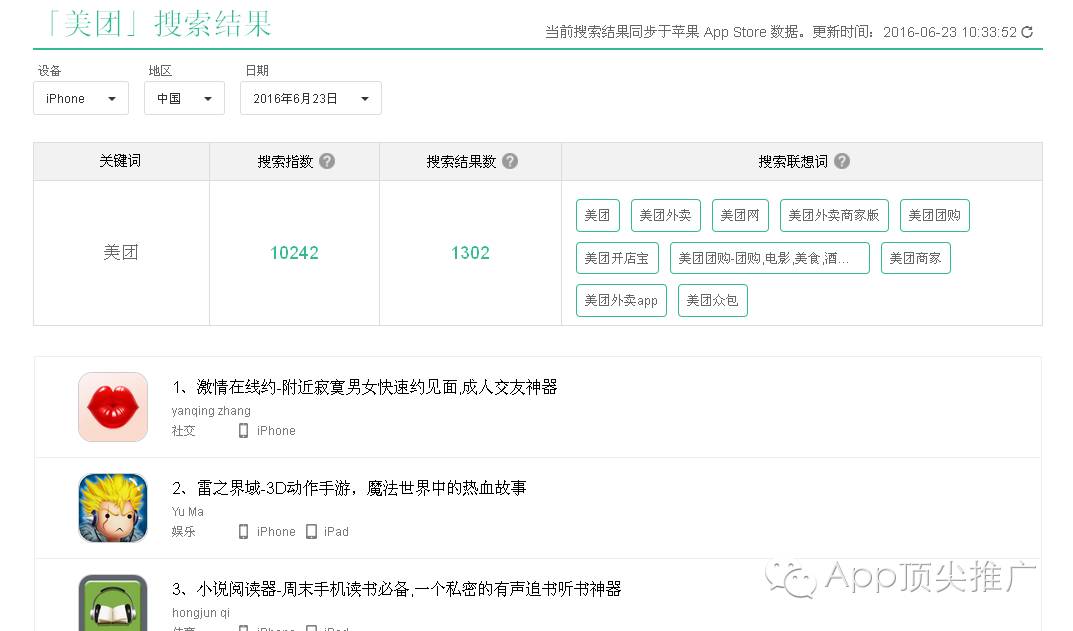This screenshot has height=631, width=1073.
Task: Select the 美团团购 suggestion tag
Action: click(935, 216)
